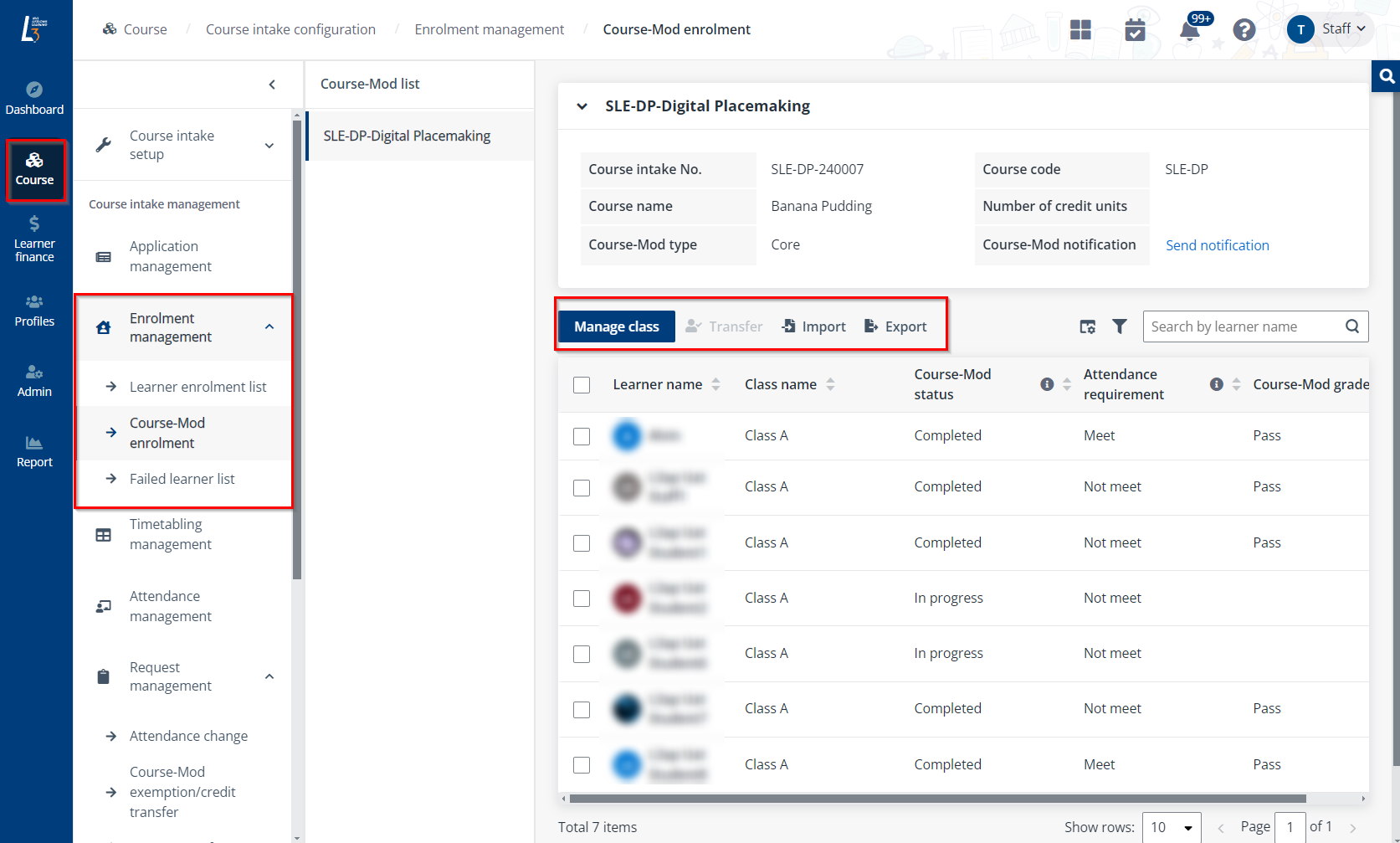Image resolution: width=1400 pixels, height=843 pixels.
Task: Toggle the select-all checkbox in table header
Action: [x=582, y=385]
